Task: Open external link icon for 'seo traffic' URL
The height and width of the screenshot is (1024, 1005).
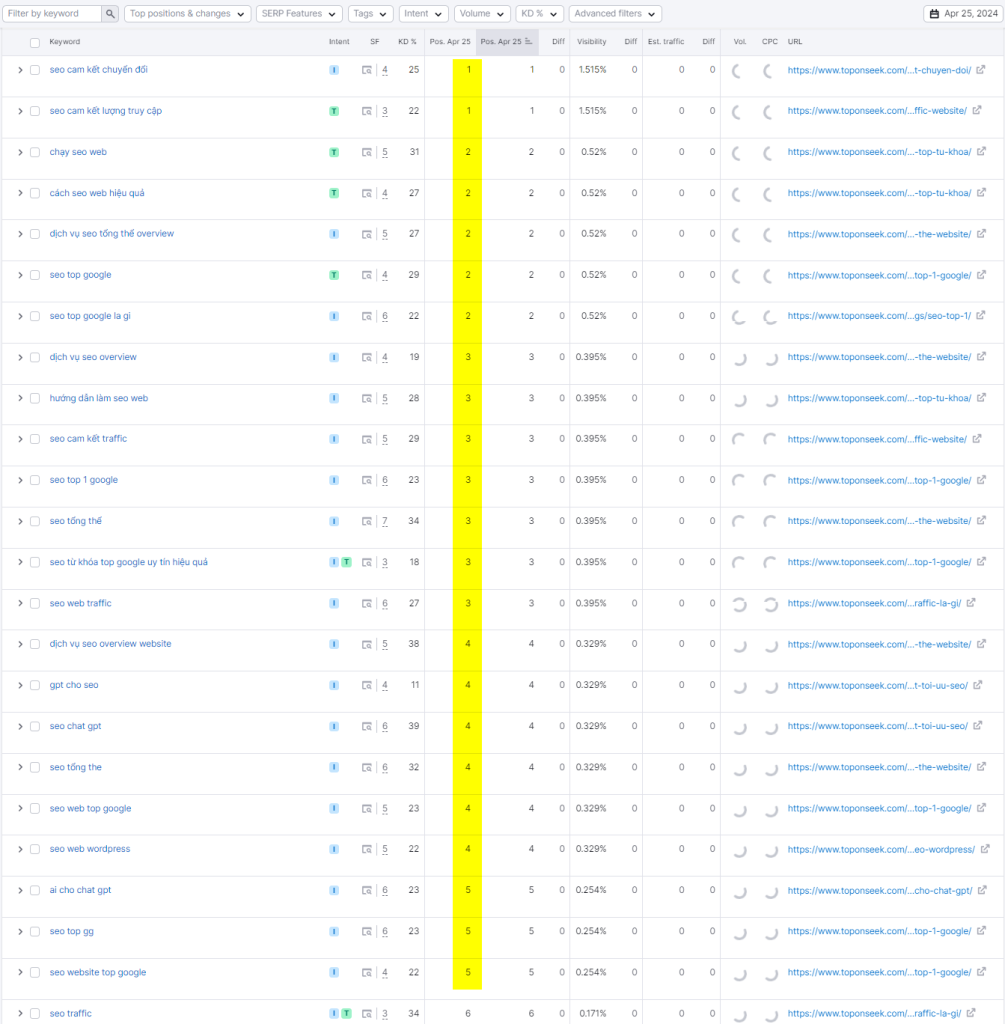Action: click(970, 1014)
